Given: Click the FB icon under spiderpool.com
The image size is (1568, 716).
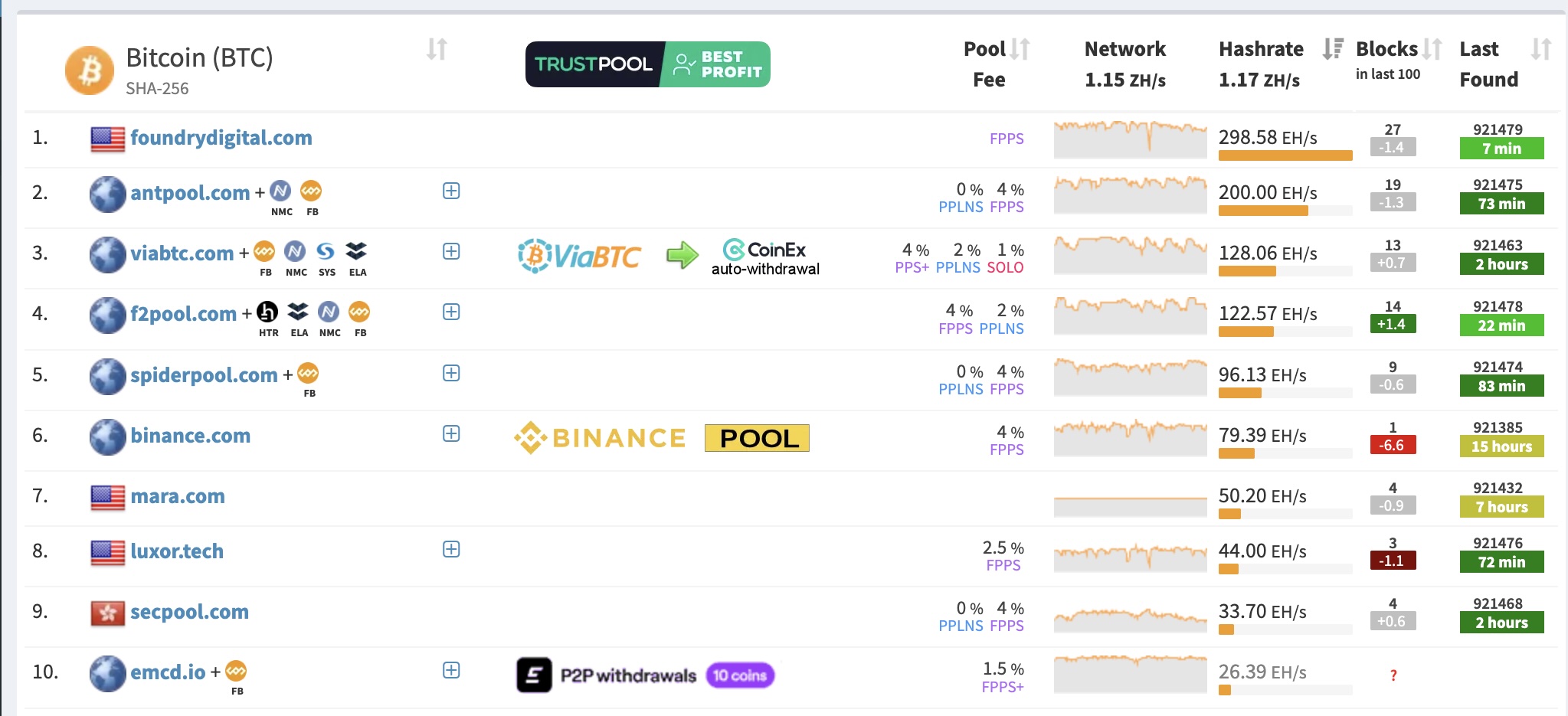Looking at the screenshot, I should click(x=309, y=374).
